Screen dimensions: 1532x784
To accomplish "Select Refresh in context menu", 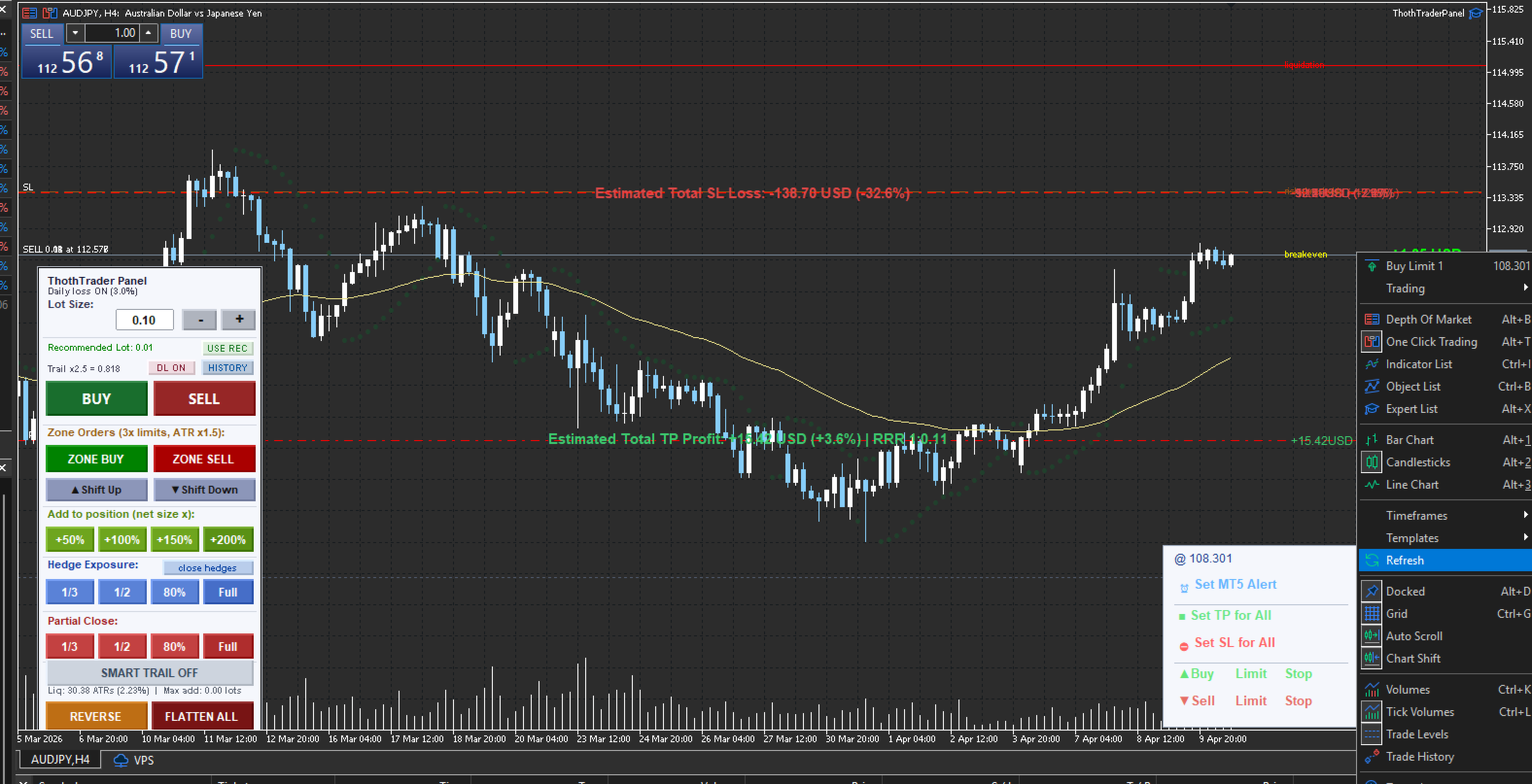I will tap(1445, 561).
